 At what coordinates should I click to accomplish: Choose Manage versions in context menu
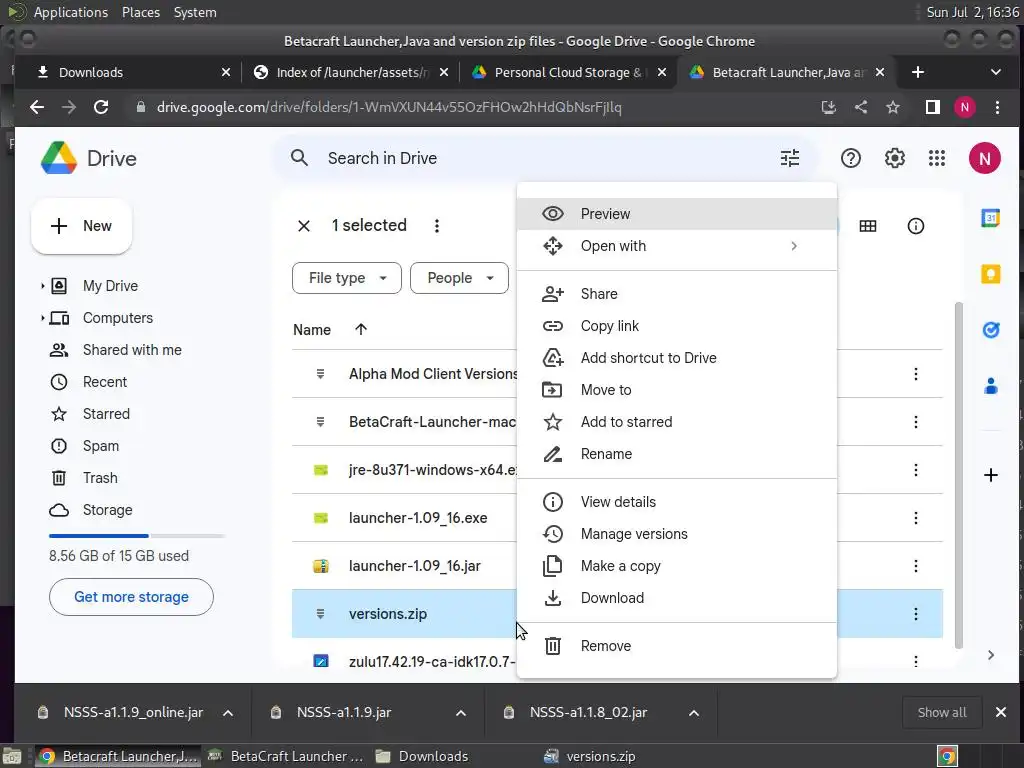(677, 534)
